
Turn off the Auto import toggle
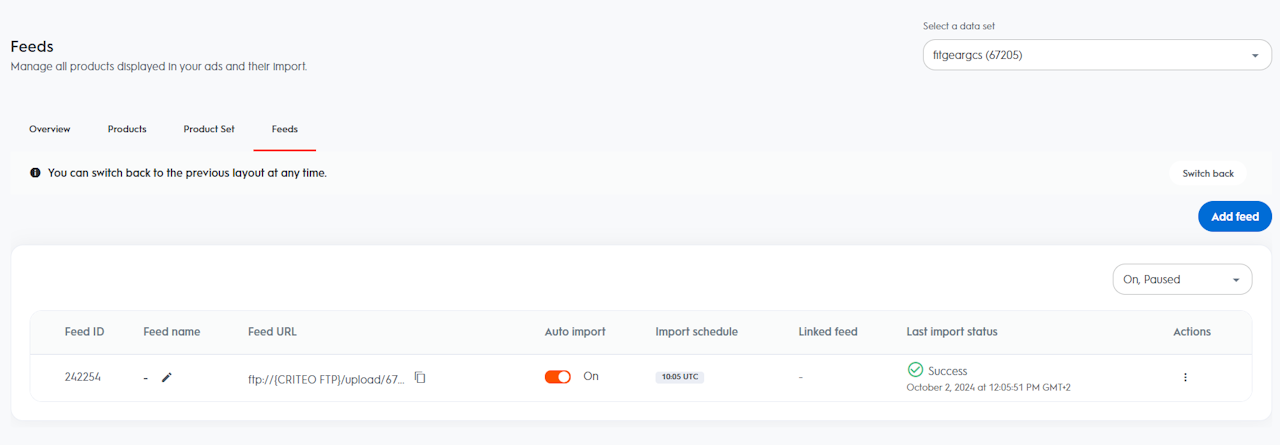point(558,377)
